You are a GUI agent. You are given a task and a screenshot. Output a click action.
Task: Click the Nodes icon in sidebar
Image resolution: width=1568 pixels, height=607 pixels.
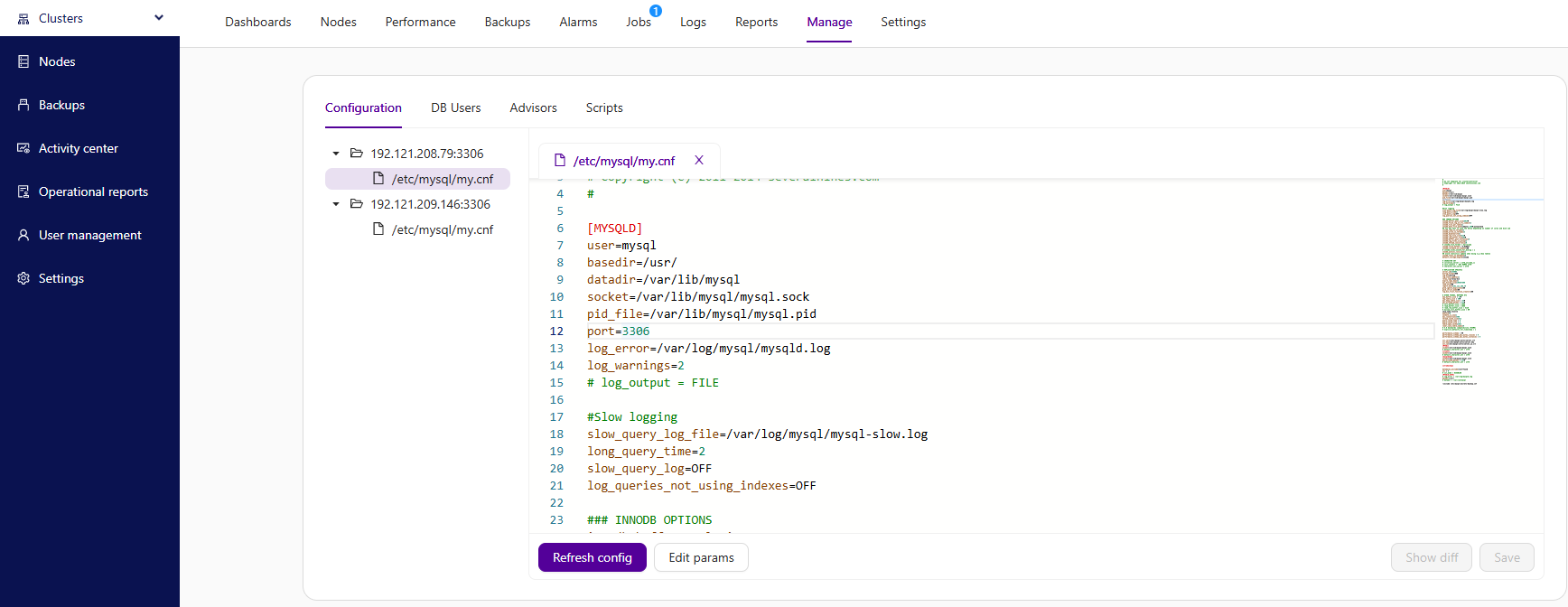(23, 61)
